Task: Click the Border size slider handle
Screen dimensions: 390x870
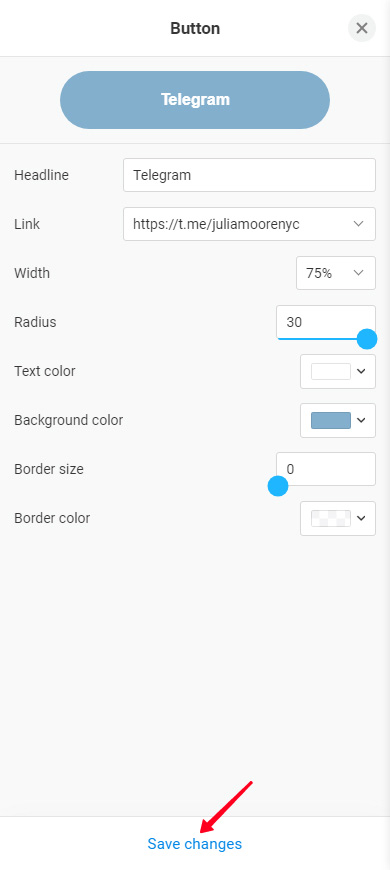Action: [278, 486]
